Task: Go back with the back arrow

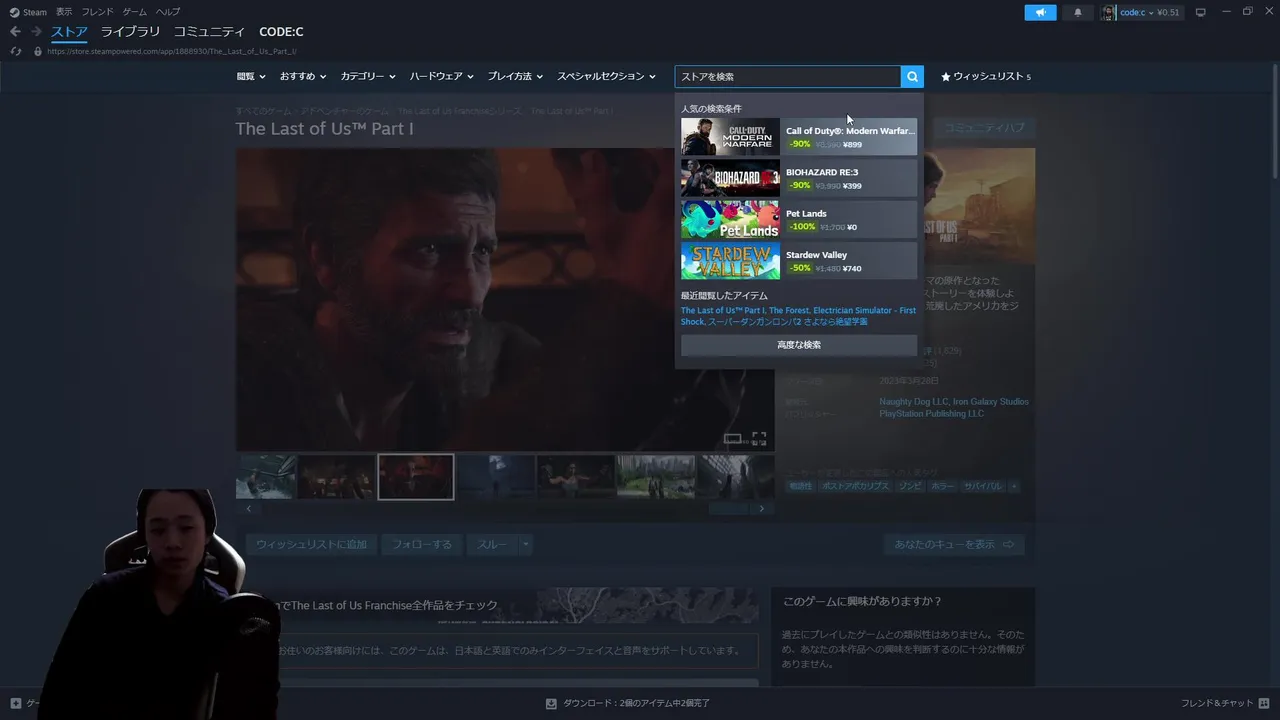Action: [x=15, y=32]
